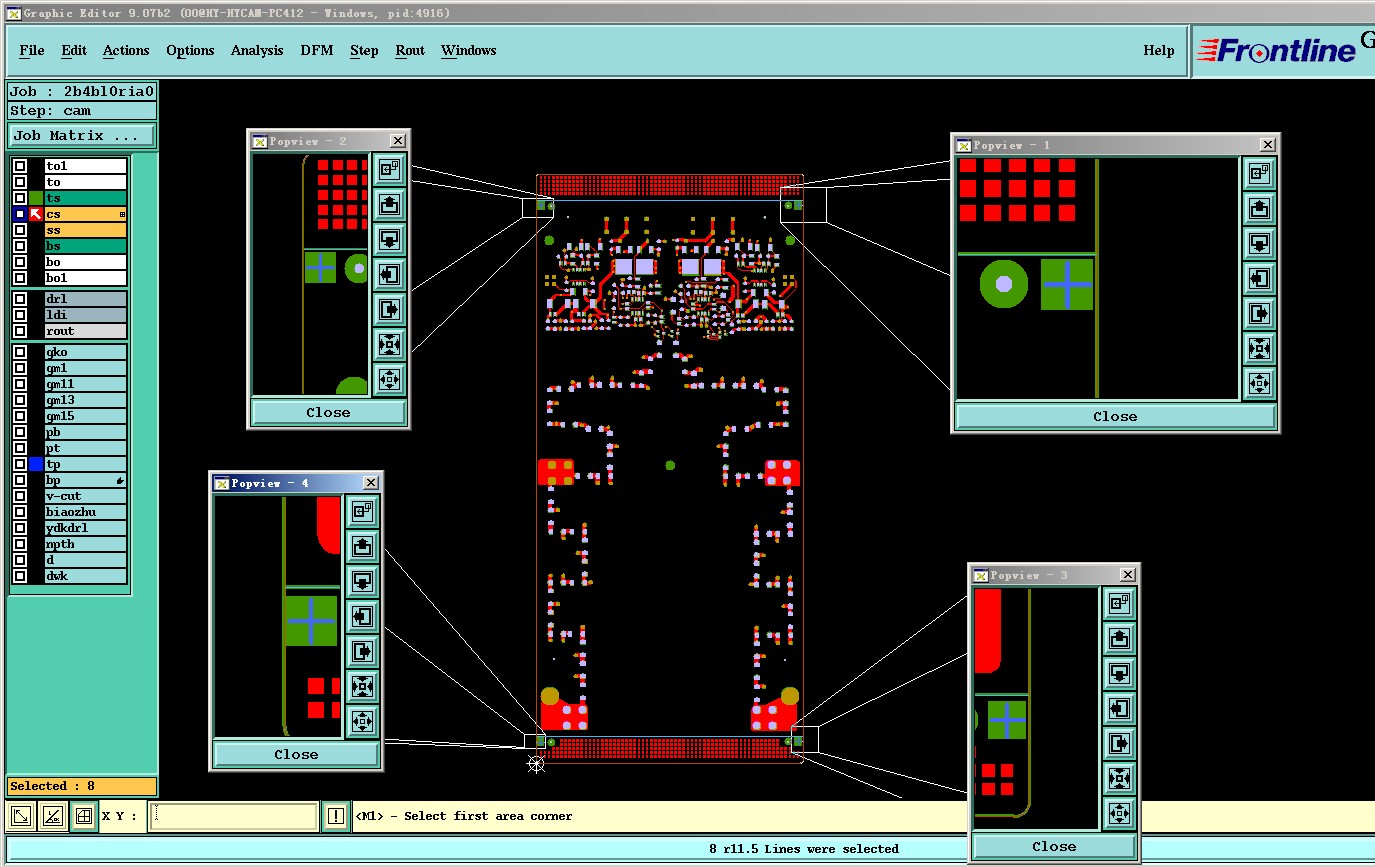The width and height of the screenshot is (1375, 867).
Task: Click blue color swatch of tp layer
Action: click(x=36, y=464)
